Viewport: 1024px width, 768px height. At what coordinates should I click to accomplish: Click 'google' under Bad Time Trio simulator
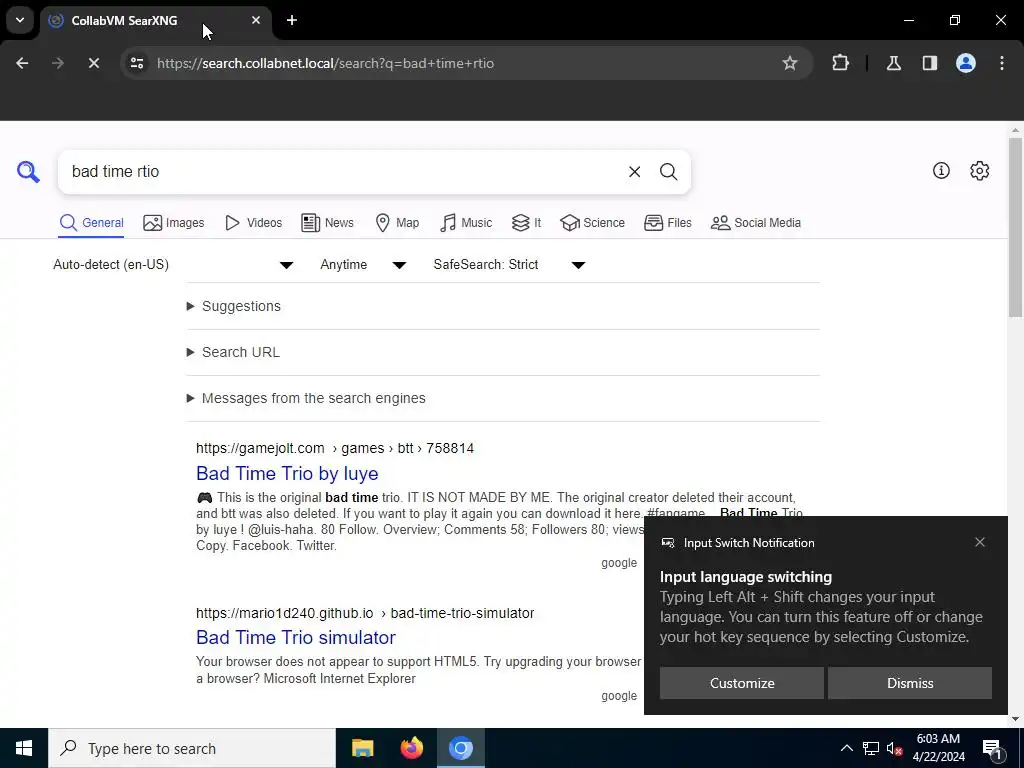click(618, 696)
